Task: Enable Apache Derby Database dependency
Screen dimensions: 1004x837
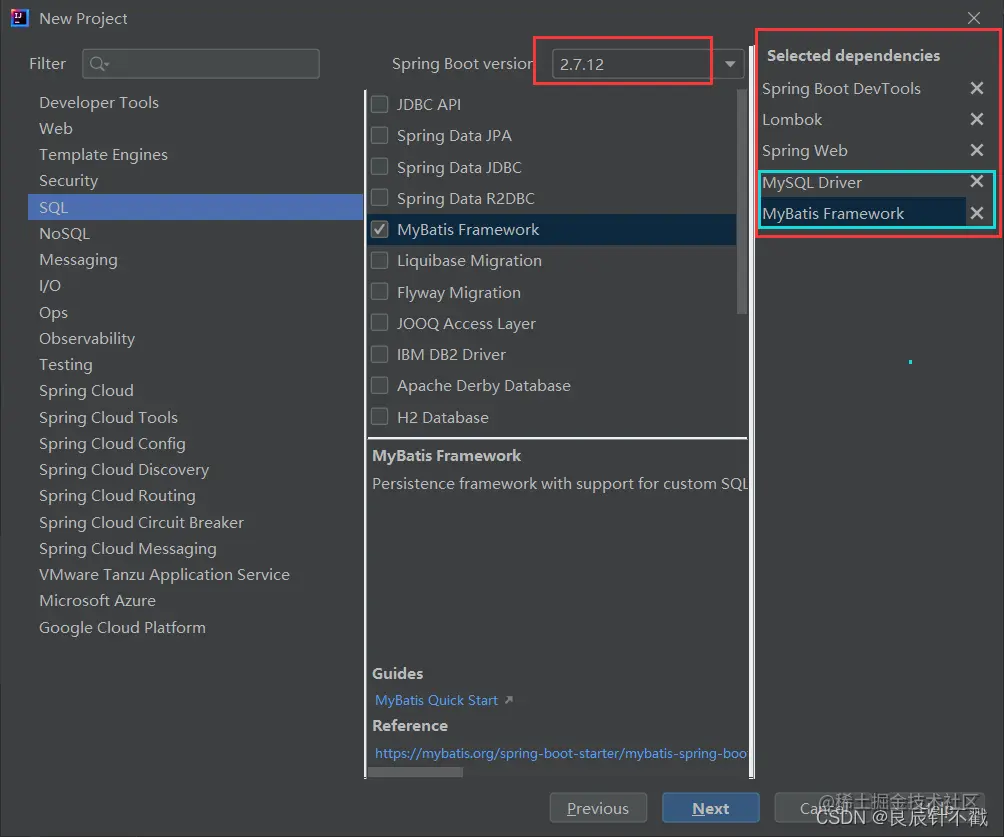Action: (380, 386)
